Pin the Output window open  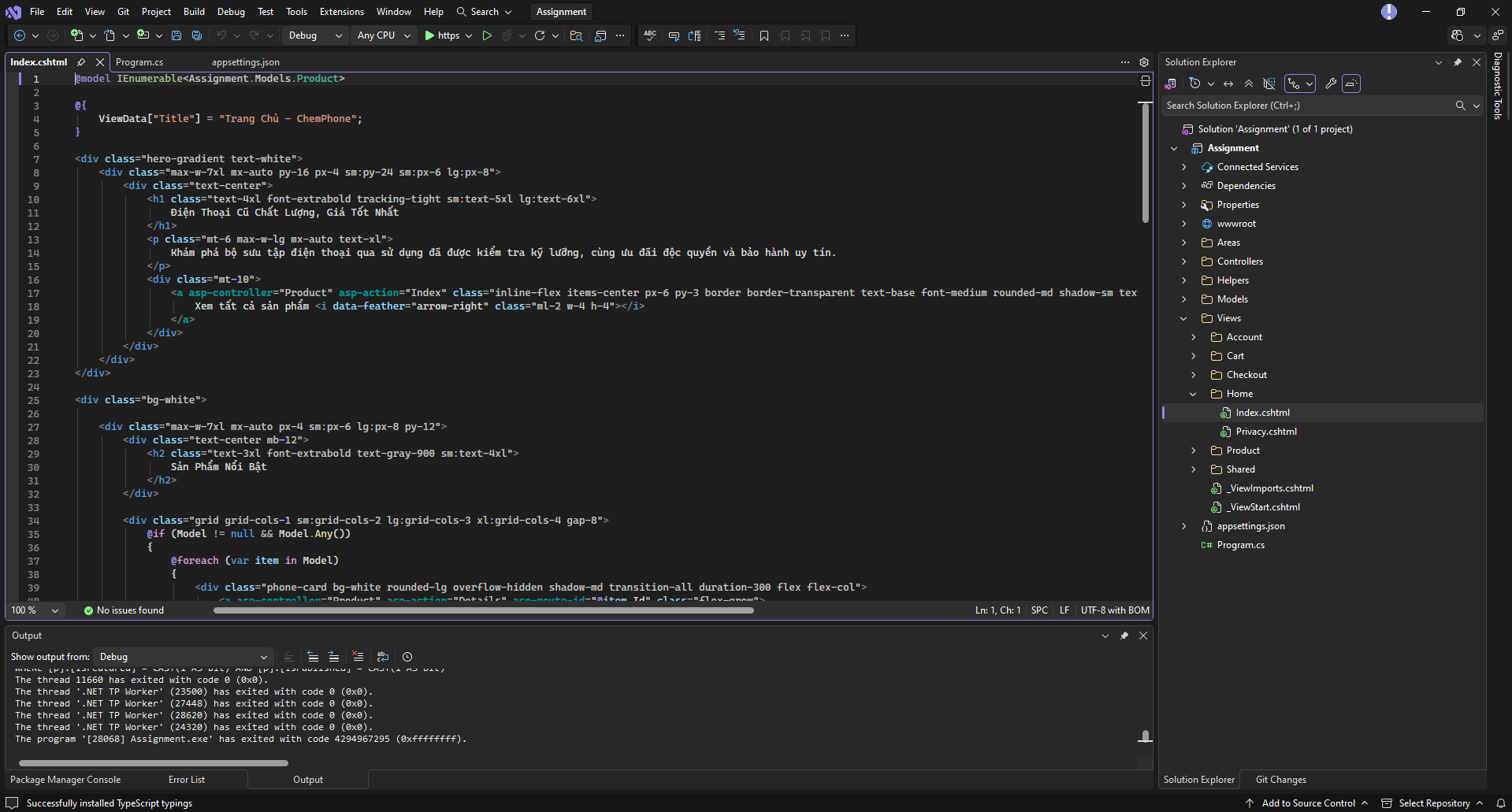[1124, 636]
